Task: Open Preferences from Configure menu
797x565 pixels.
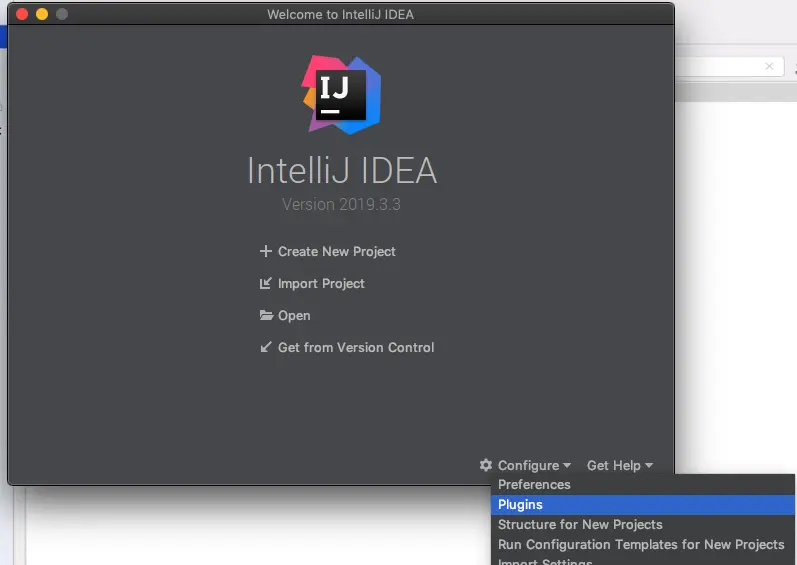Action: pyautogui.click(x=642, y=484)
